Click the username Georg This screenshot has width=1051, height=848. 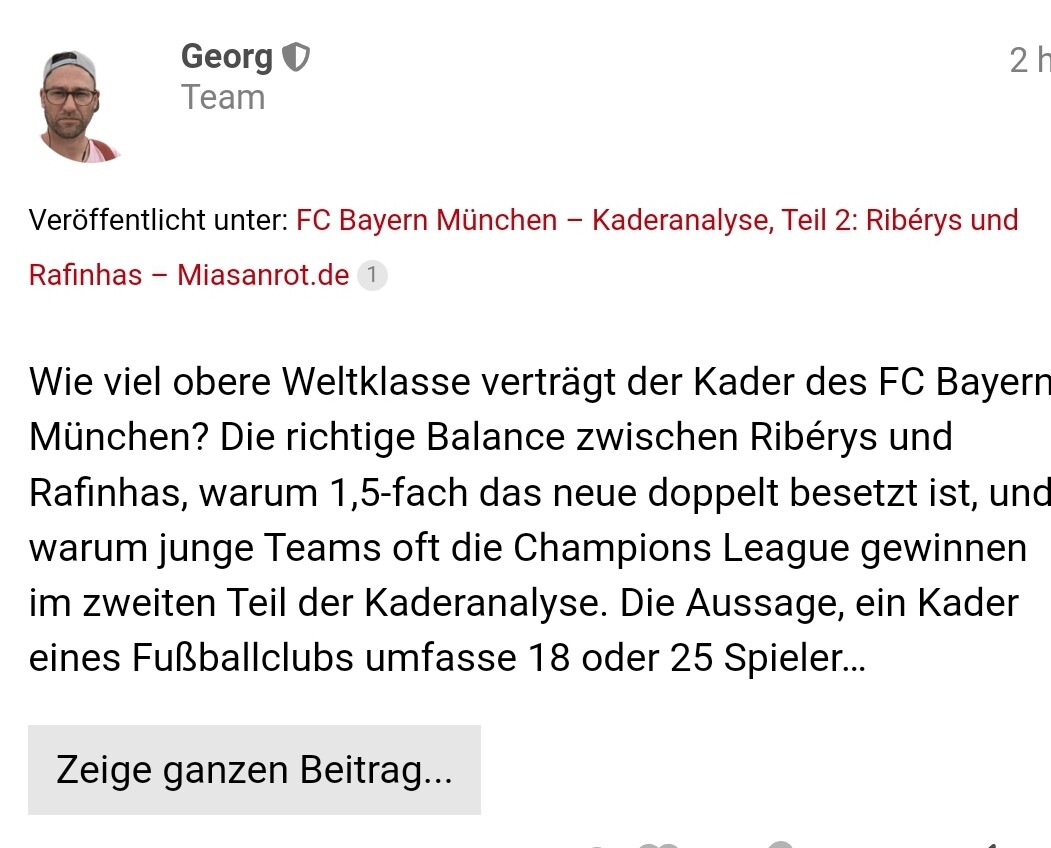[x=226, y=57]
